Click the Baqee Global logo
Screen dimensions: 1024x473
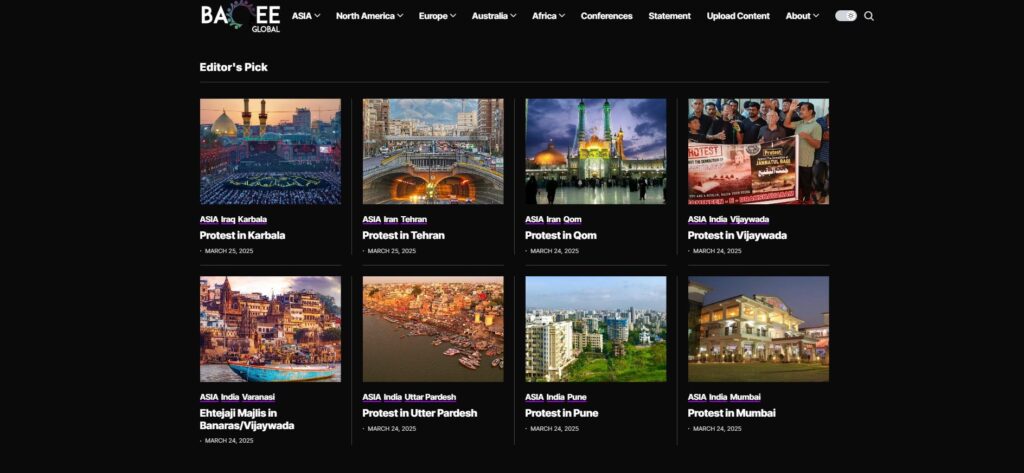240,16
